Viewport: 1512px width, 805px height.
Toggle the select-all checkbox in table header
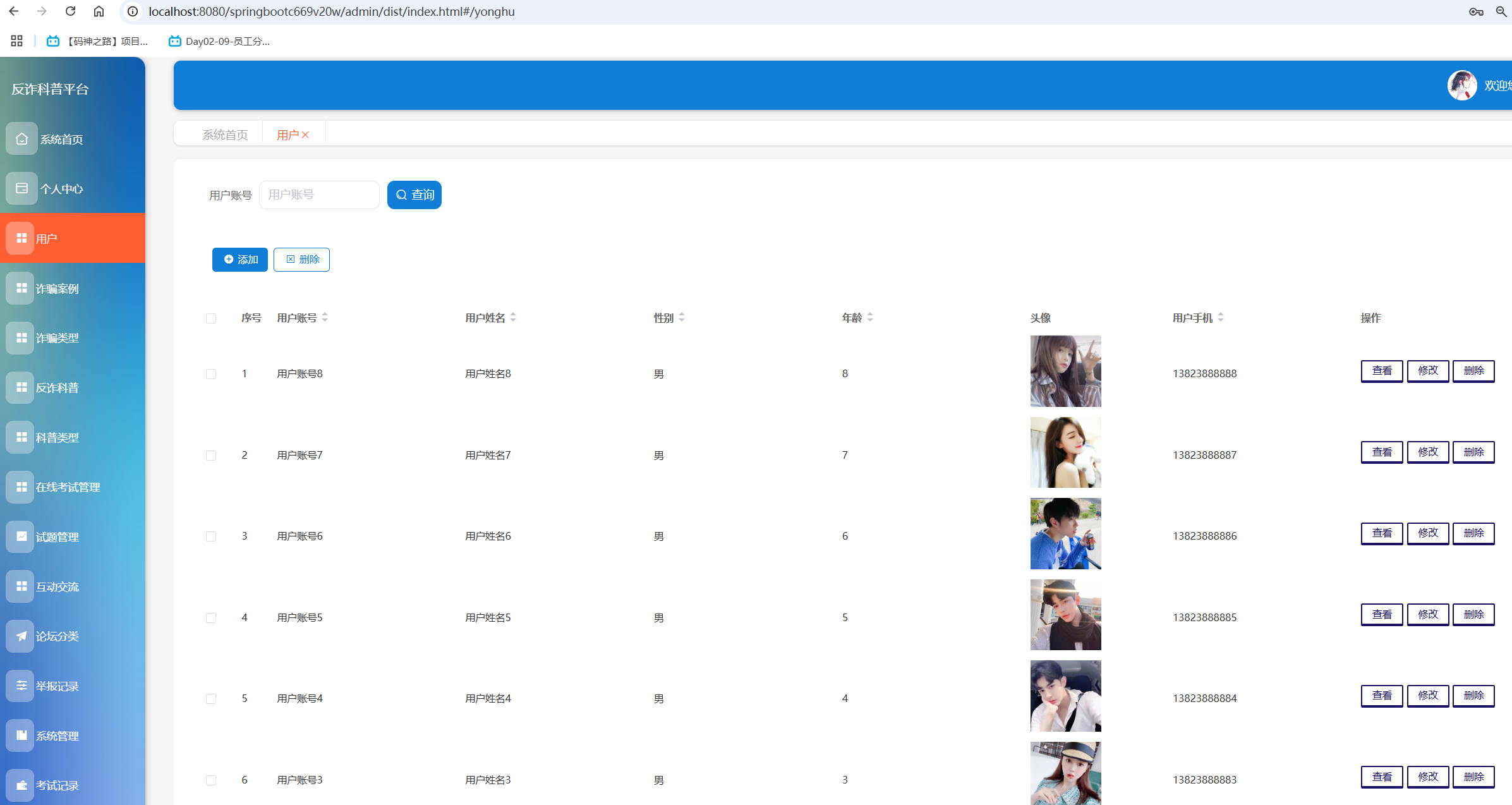coord(211,318)
